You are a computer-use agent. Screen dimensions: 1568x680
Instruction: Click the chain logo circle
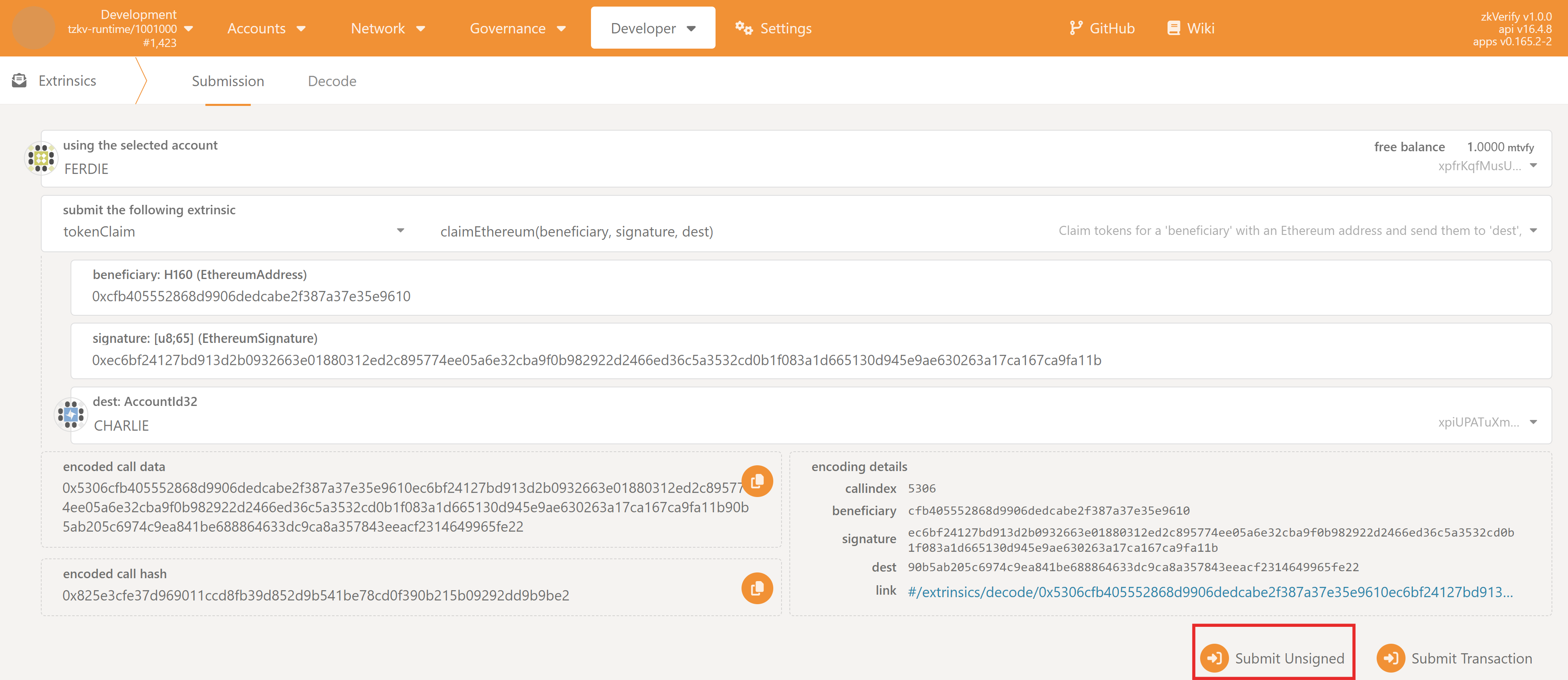[x=33, y=28]
